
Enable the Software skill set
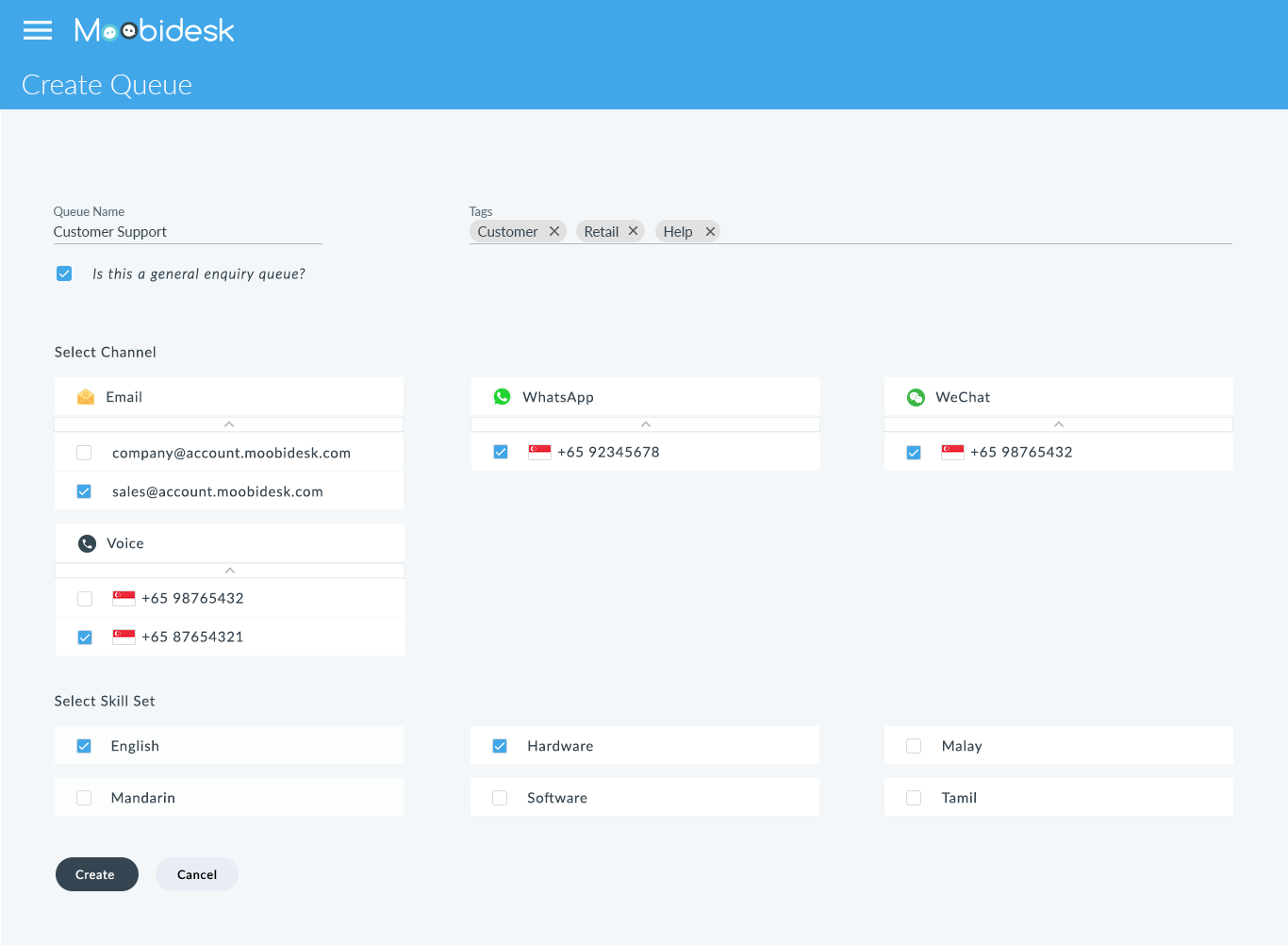tap(500, 798)
